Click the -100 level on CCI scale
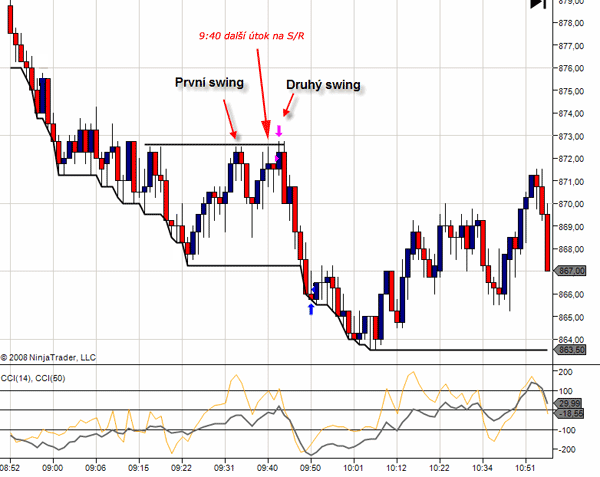Image resolution: width=600 pixels, height=477 pixels. tap(565, 430)
